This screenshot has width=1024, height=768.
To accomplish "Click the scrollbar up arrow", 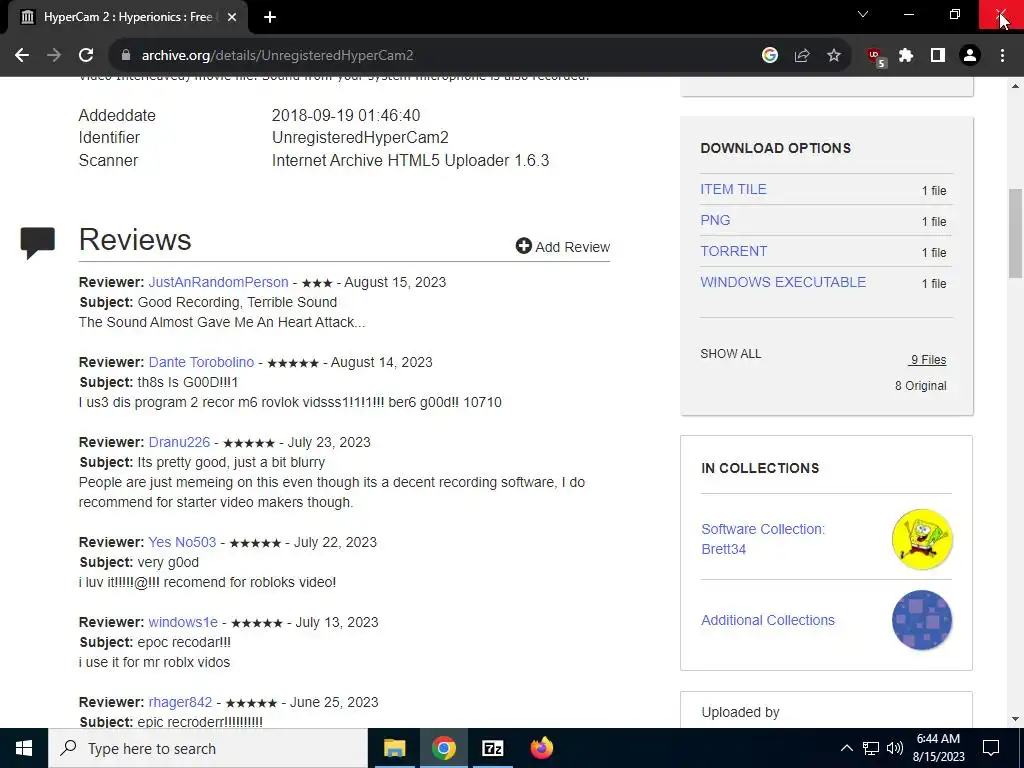I will point(1015,86).
